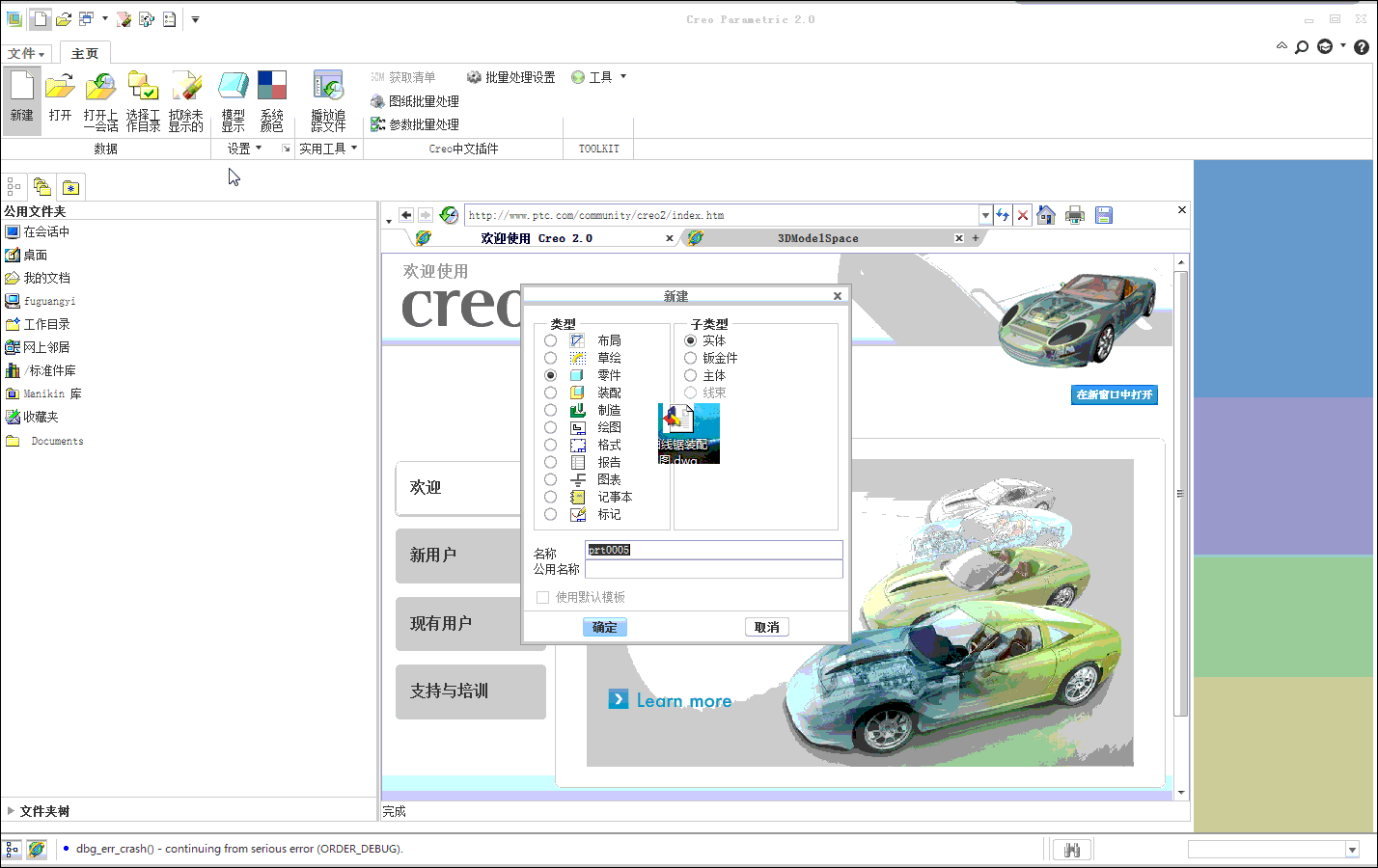Select 制造 type radio button
Image resolution: width=1378 pixels, height=868 pixels.
(550, 410)
